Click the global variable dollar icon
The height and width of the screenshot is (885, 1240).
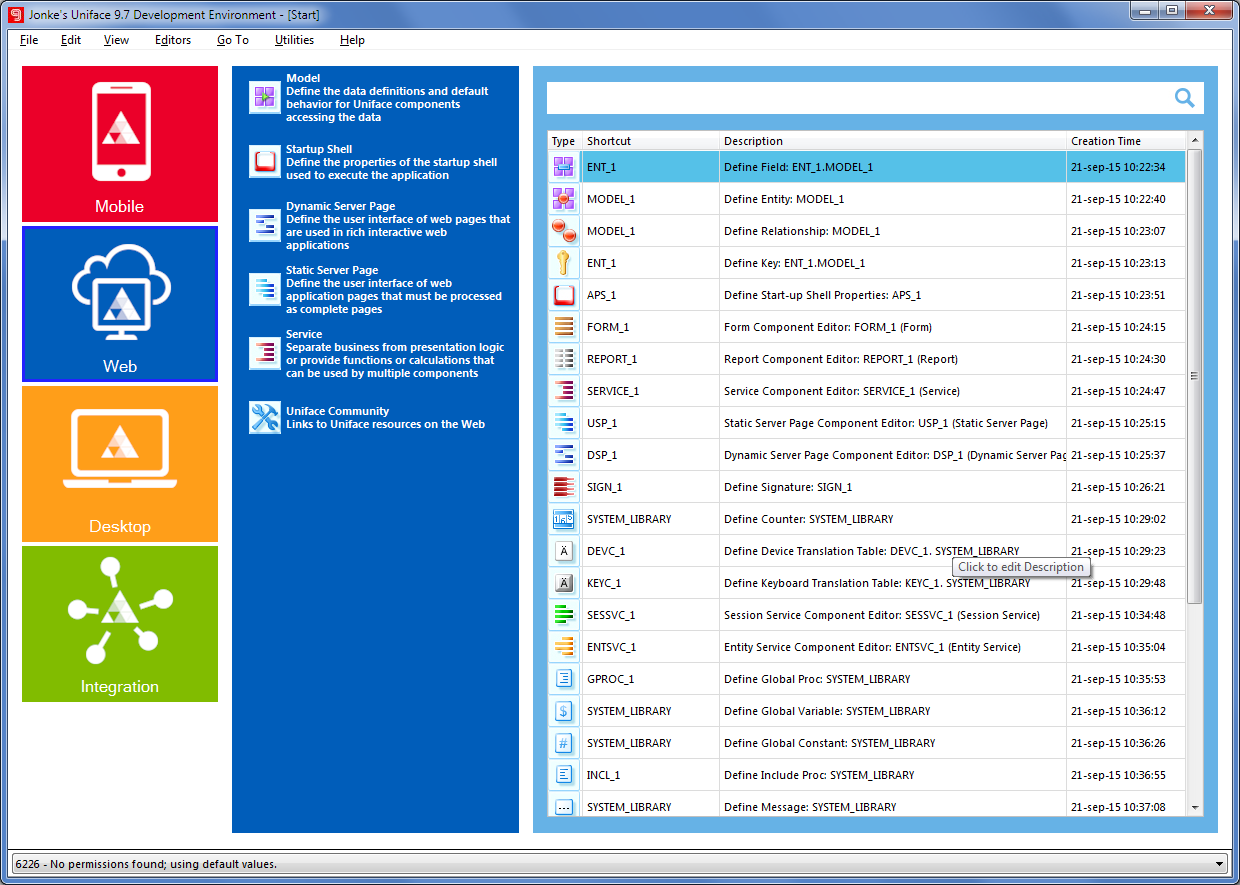tap(563, 710)
